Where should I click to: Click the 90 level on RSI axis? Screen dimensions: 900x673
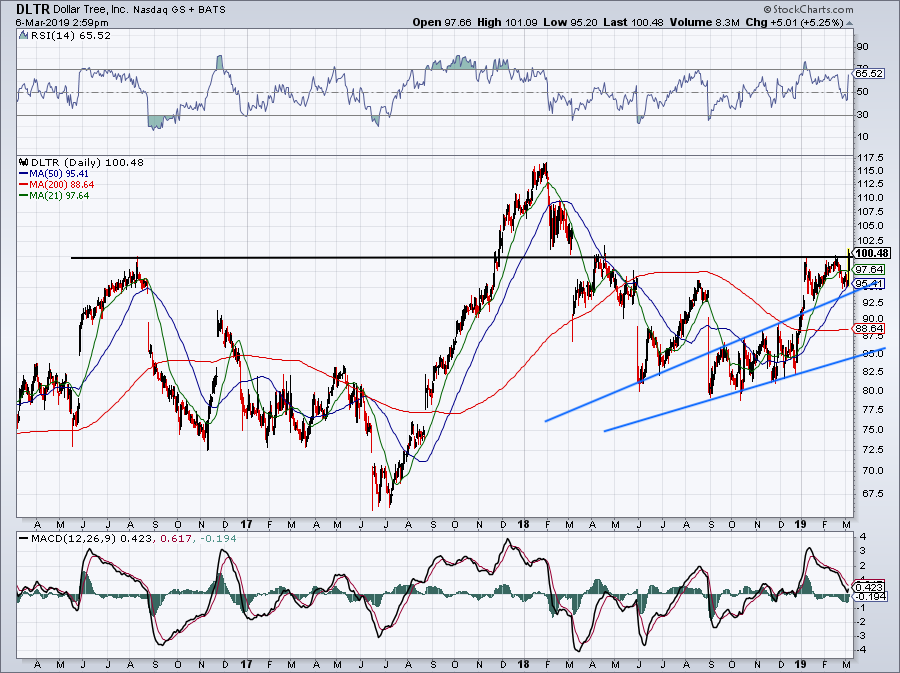[x=863, y=46]
